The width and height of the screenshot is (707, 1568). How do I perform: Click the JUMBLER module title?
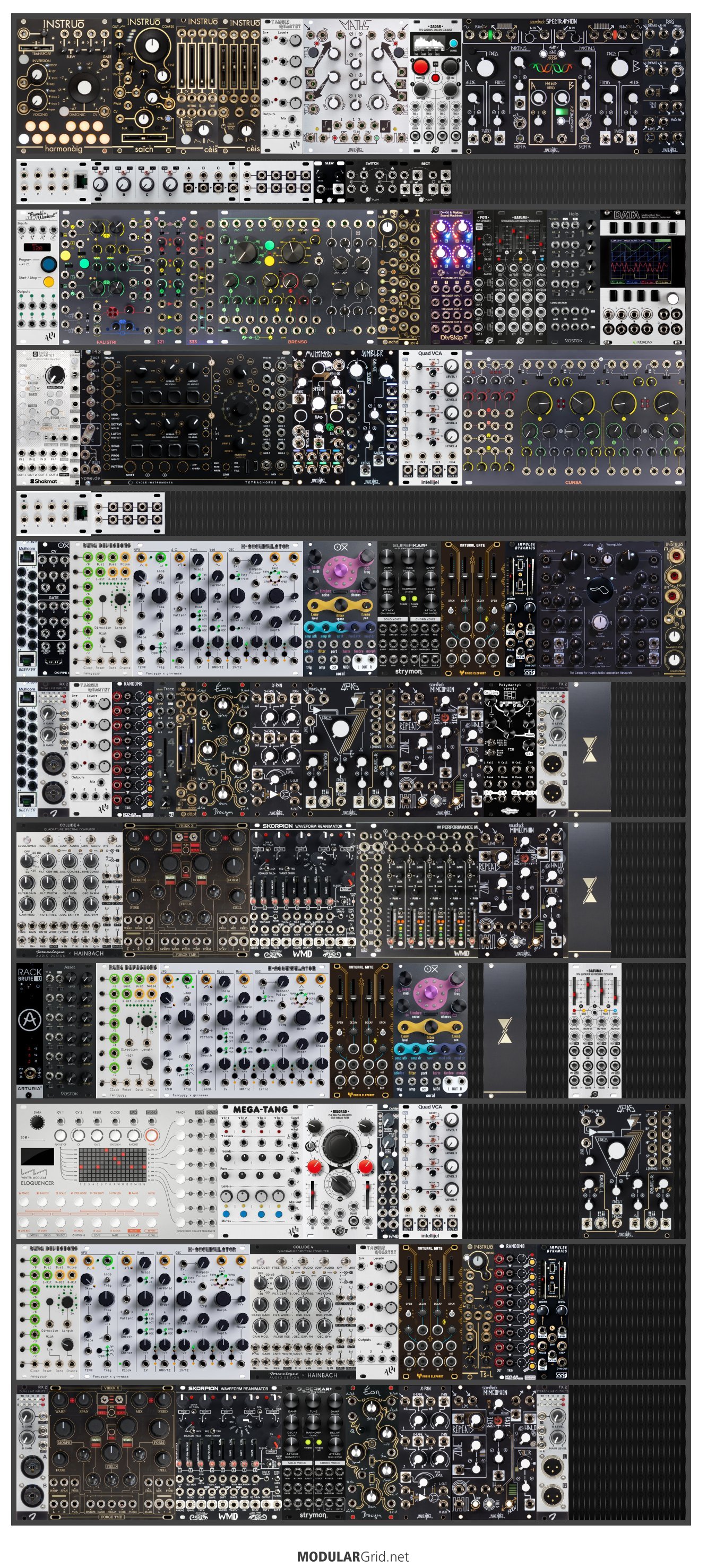372,353
